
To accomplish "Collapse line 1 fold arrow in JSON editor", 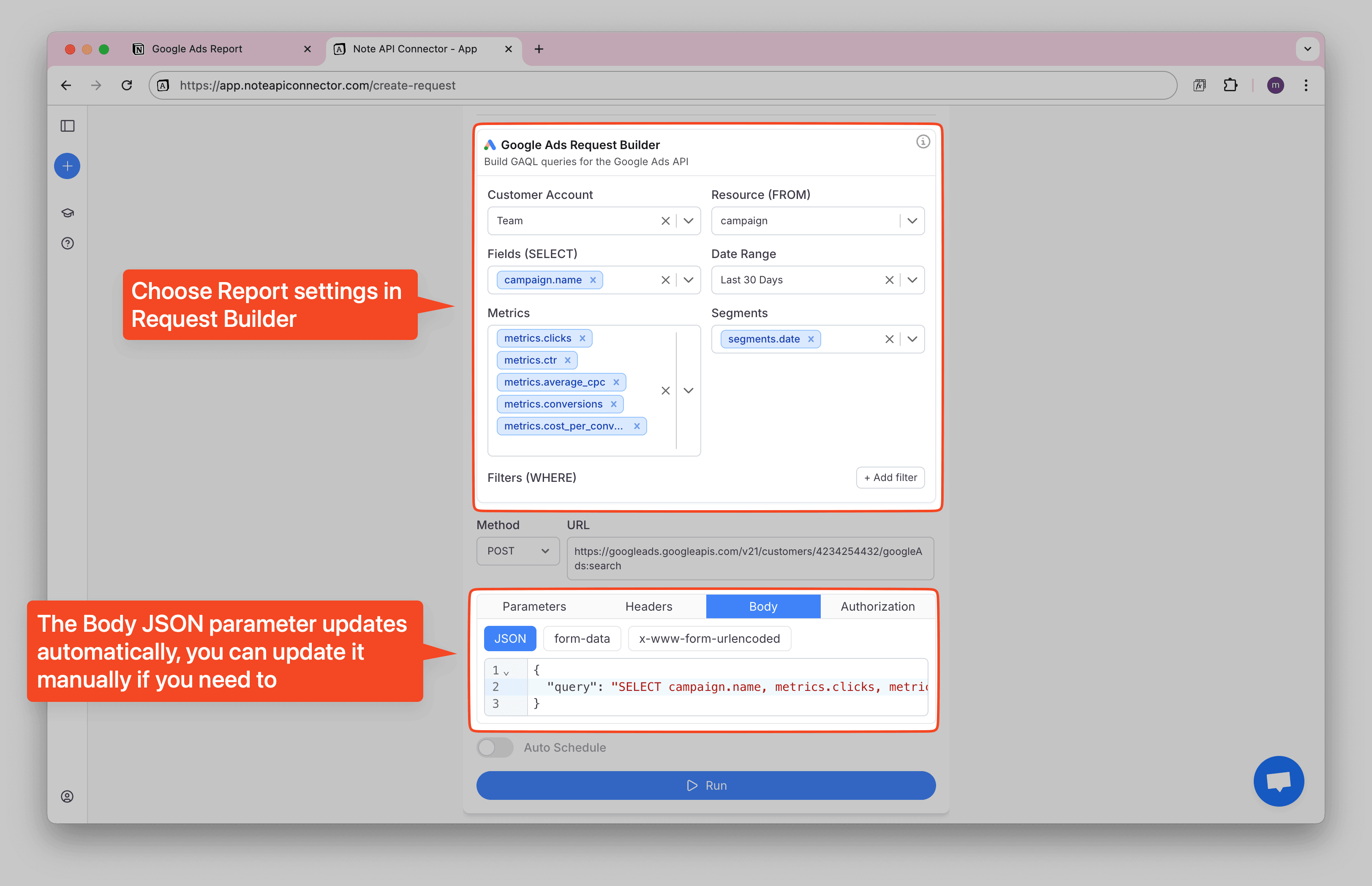I will coord(506,673).
